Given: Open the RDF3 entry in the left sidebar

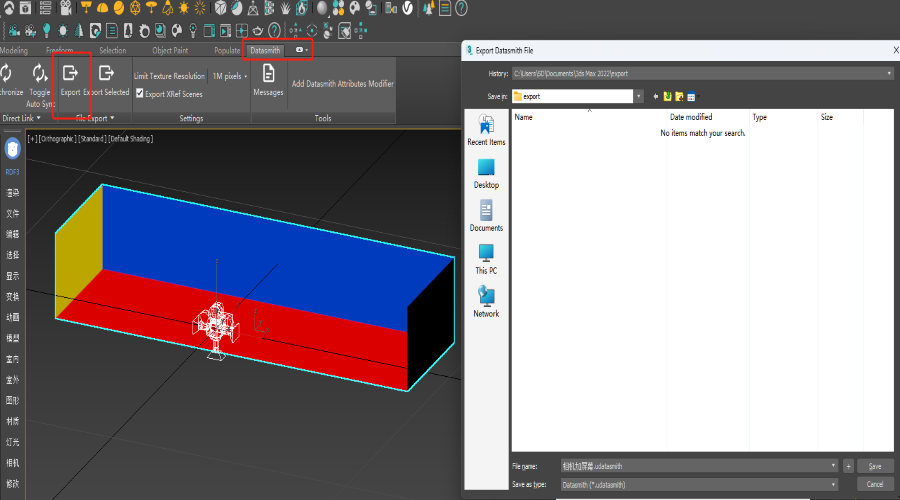Looking at the screenshot, I should click(x=13, y=172).
